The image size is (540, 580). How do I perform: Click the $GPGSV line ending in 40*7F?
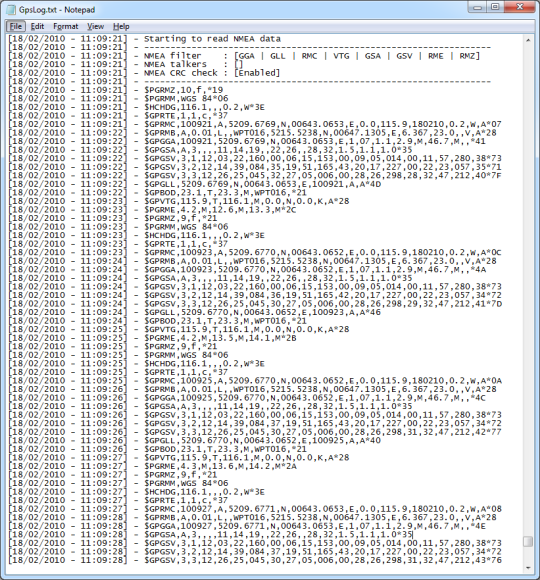click(255, 176)
